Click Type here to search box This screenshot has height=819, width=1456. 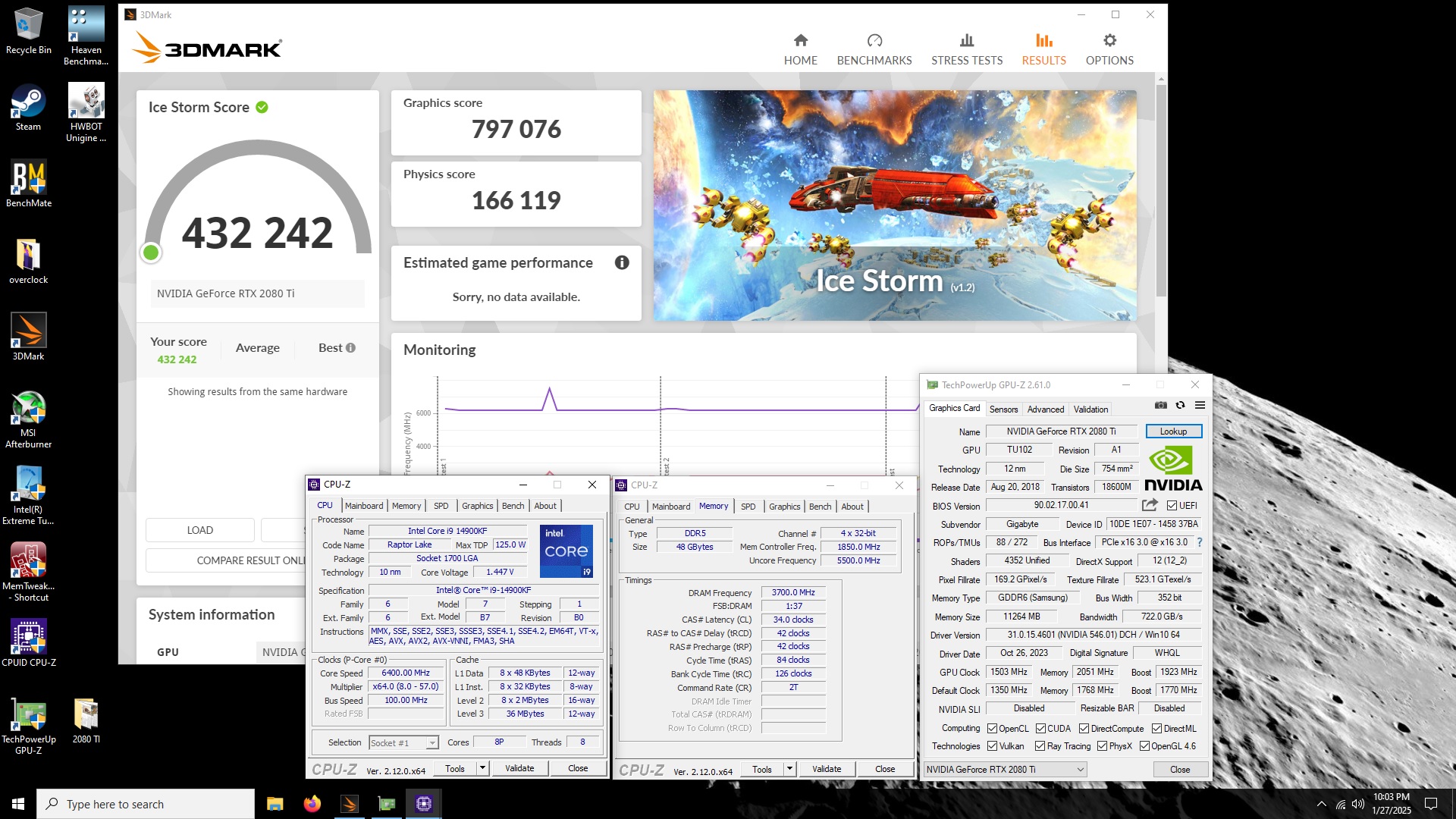(146, 804)
